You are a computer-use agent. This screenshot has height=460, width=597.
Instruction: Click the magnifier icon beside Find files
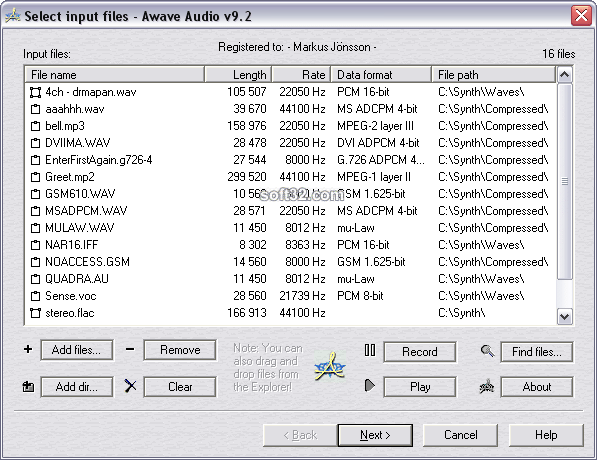[487, 350]
